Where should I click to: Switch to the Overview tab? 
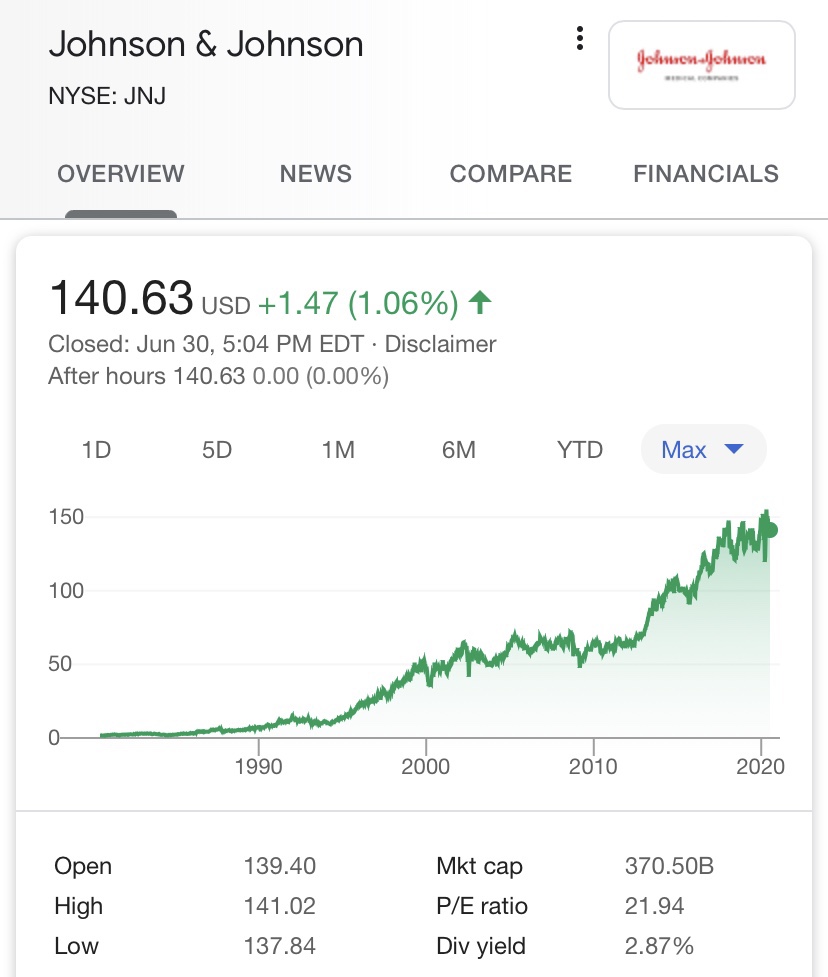[x=121, y=174]
